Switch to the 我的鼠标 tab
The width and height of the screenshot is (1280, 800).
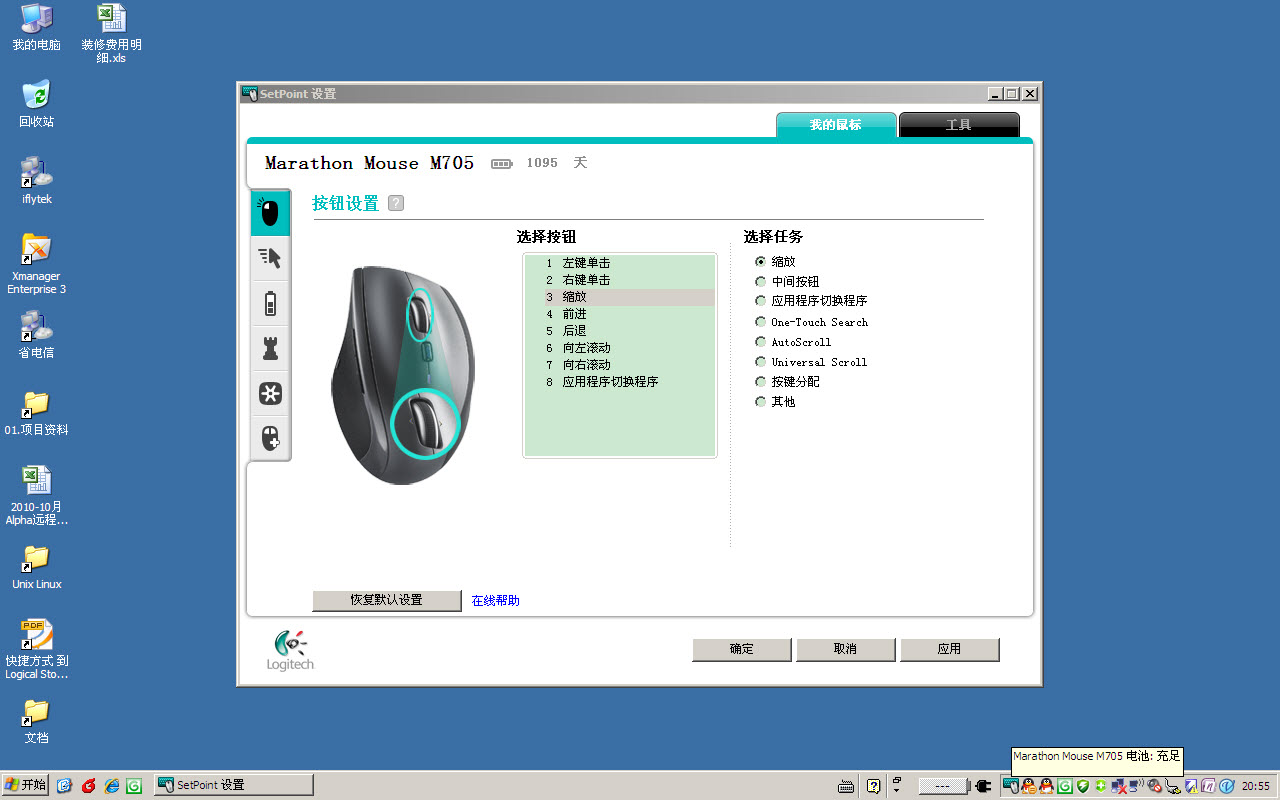(x=835, y=125)
